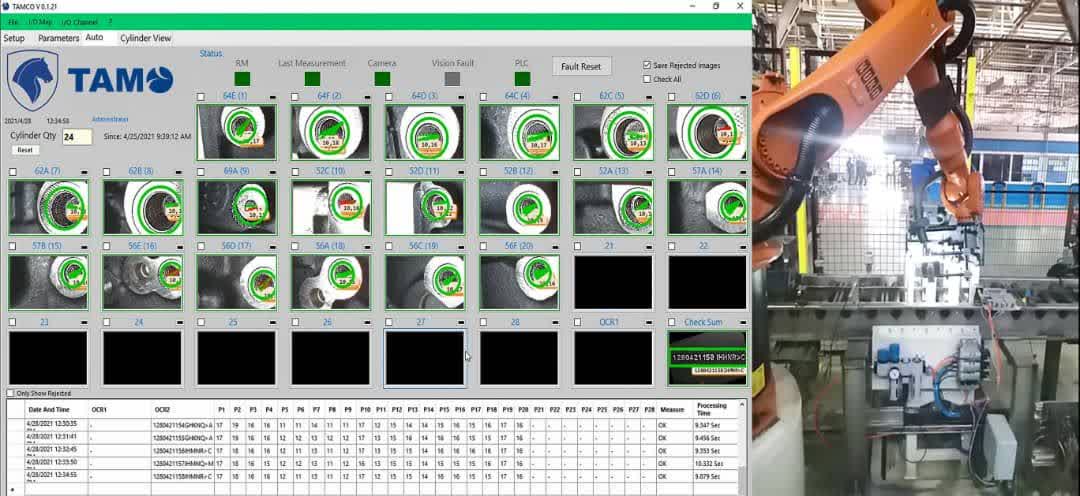Click the RM status indicator square

[242, 78]
